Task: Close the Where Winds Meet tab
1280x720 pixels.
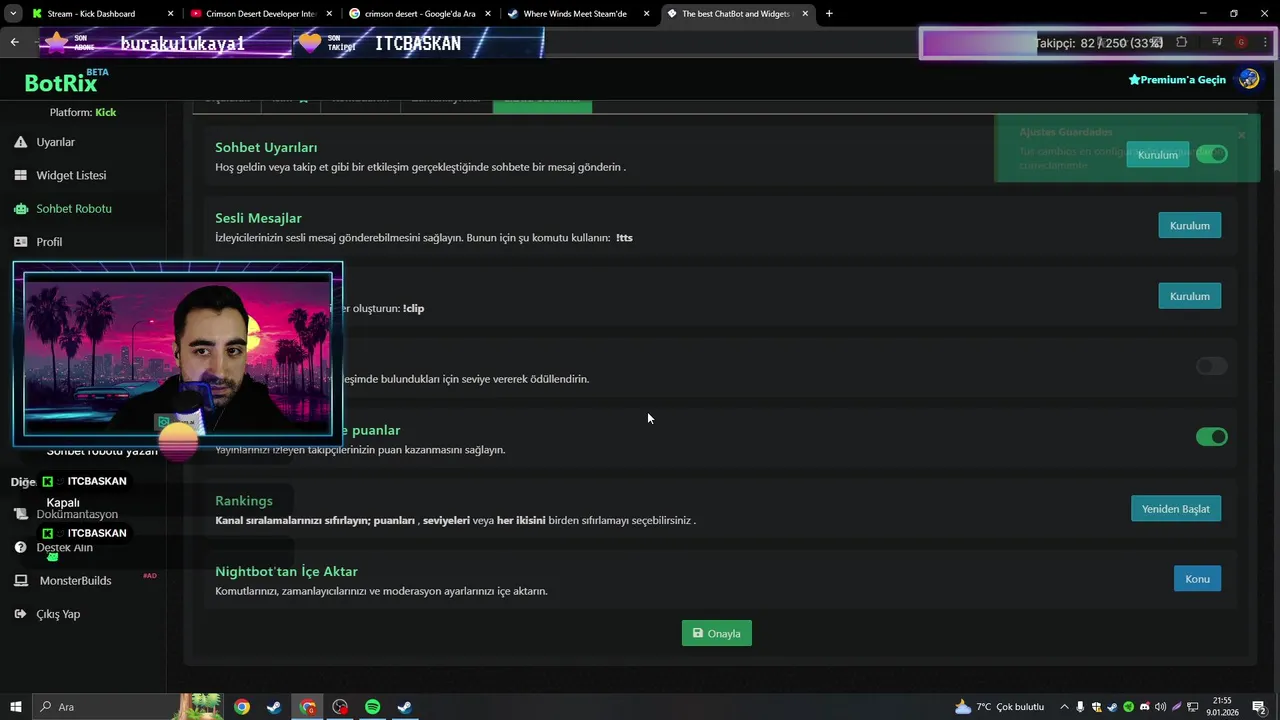Action: 646,14
